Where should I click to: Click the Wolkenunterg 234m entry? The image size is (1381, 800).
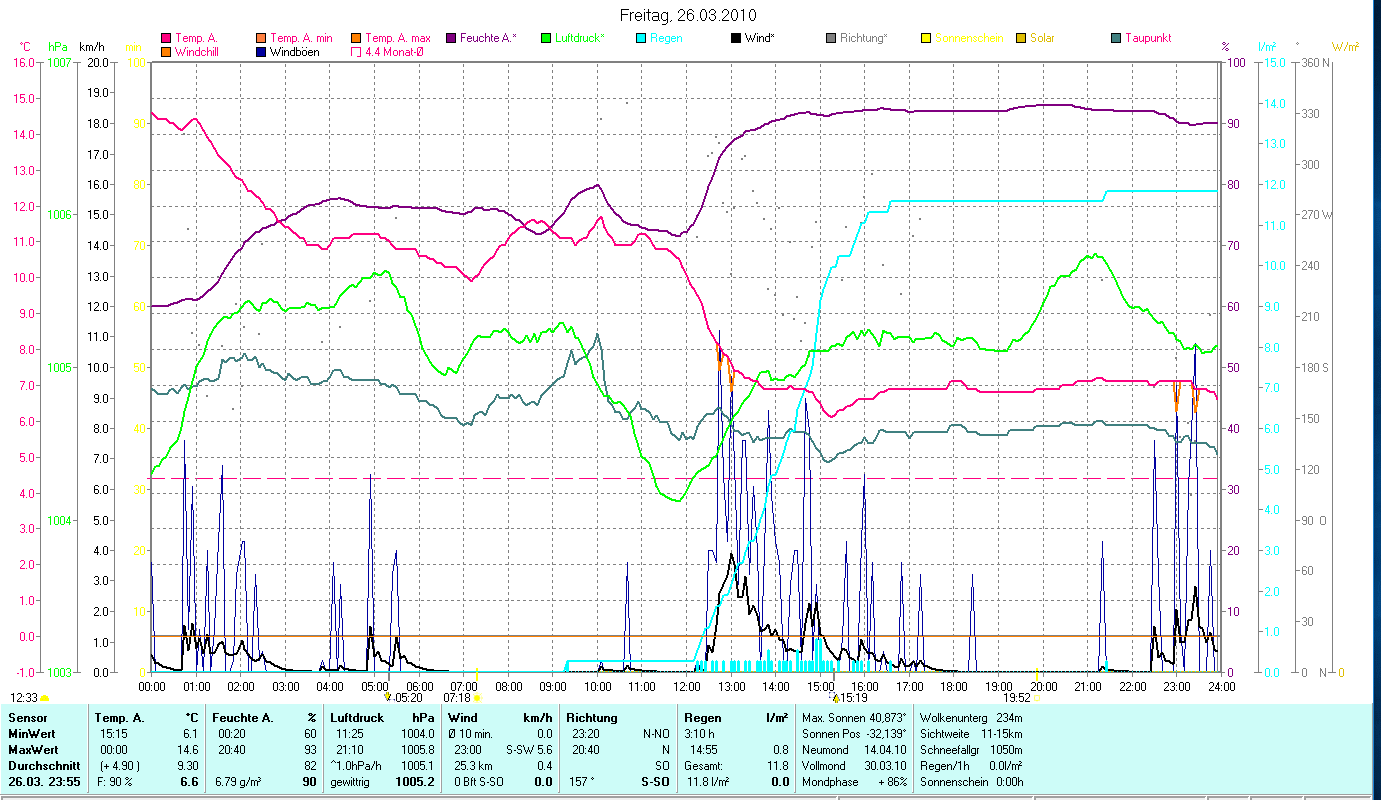click(970, 718)
